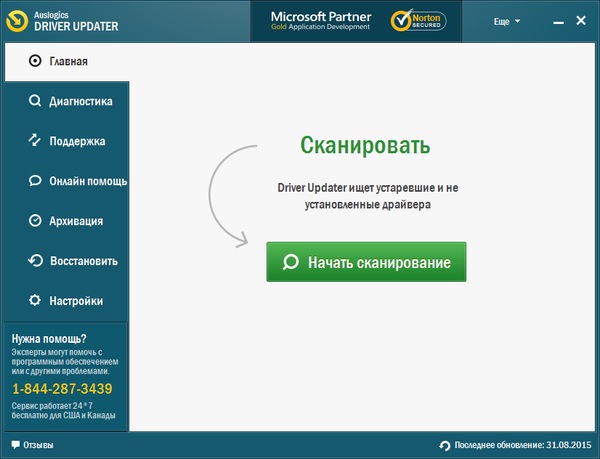The image size is (600, 459).
Task: Click the Главная target icon
Action: coord(35,61)
